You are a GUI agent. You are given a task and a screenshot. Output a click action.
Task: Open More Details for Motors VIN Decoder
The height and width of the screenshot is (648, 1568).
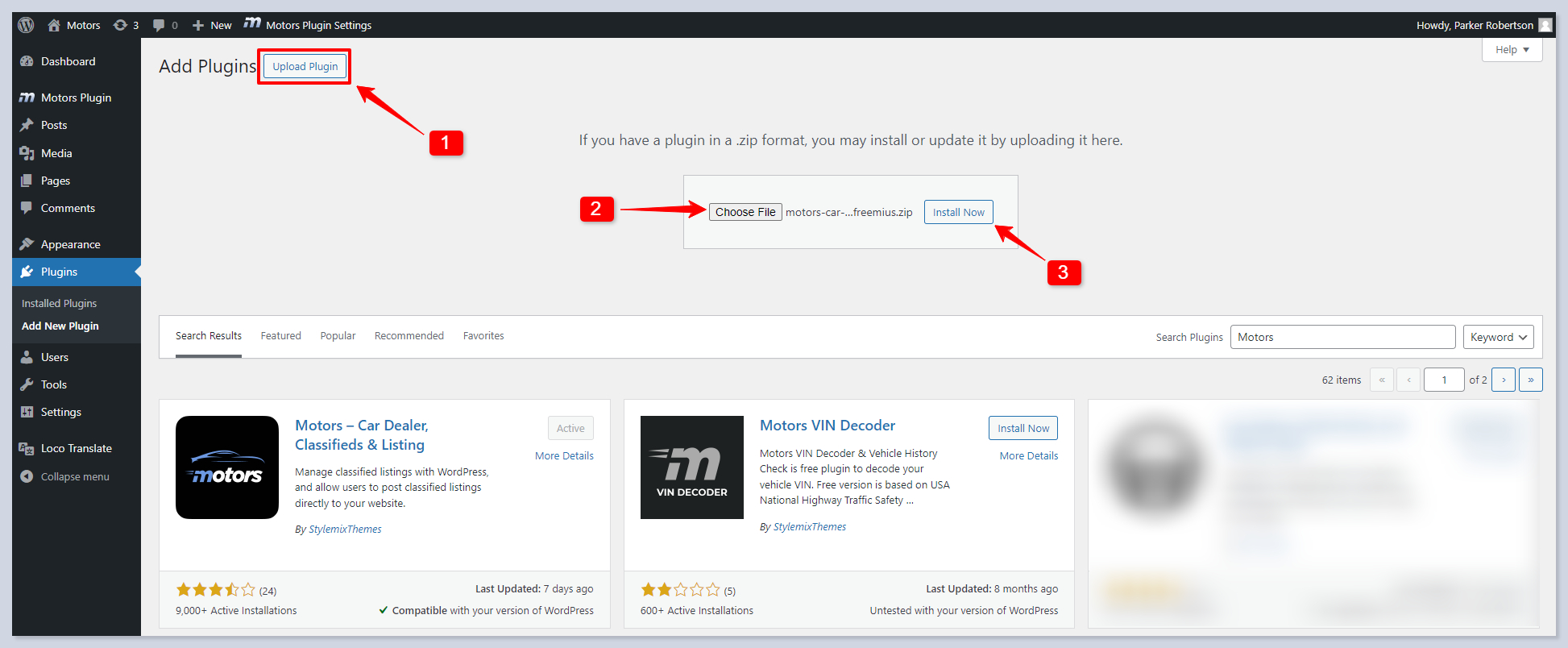[1028, 455]
